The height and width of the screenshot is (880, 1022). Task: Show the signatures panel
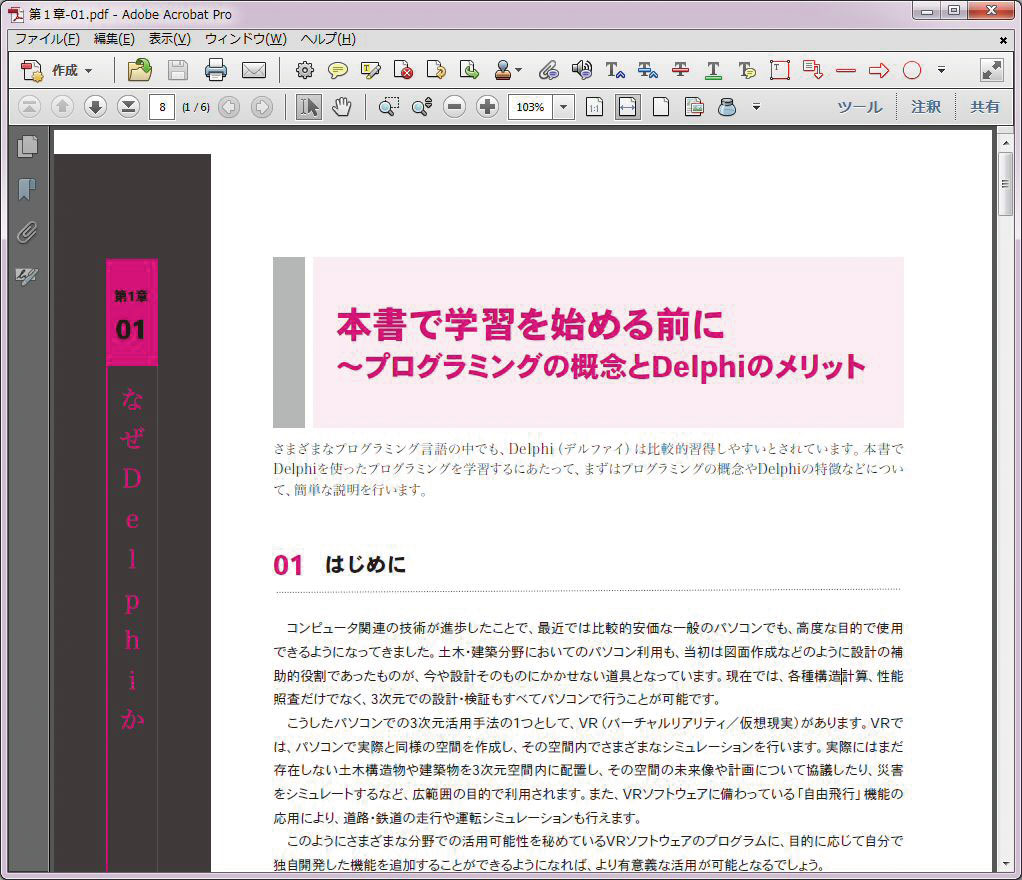[x=27, y=276]
